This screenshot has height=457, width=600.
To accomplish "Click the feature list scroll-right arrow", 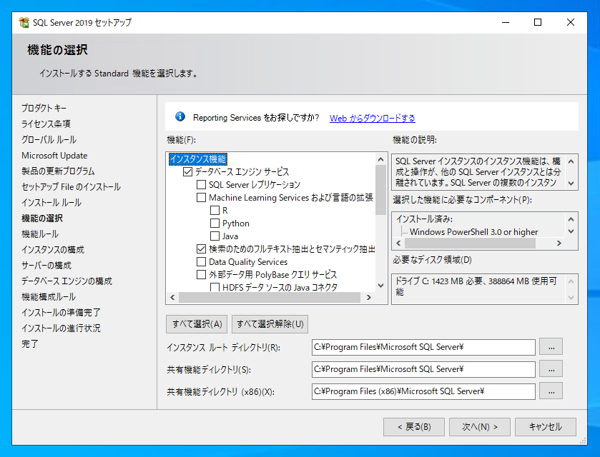I will point(369,297).
